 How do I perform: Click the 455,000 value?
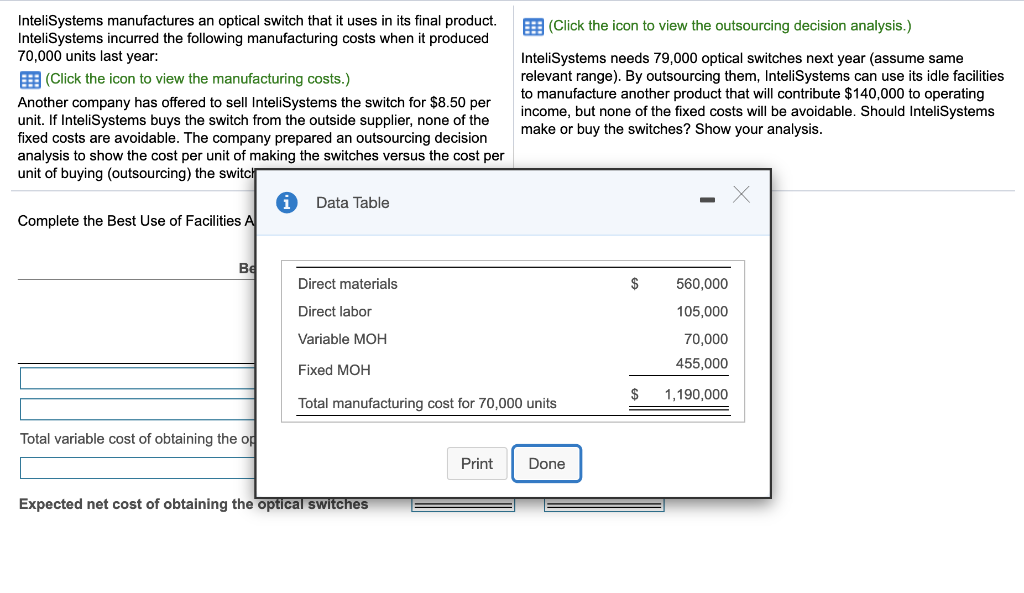click(701, 364)
